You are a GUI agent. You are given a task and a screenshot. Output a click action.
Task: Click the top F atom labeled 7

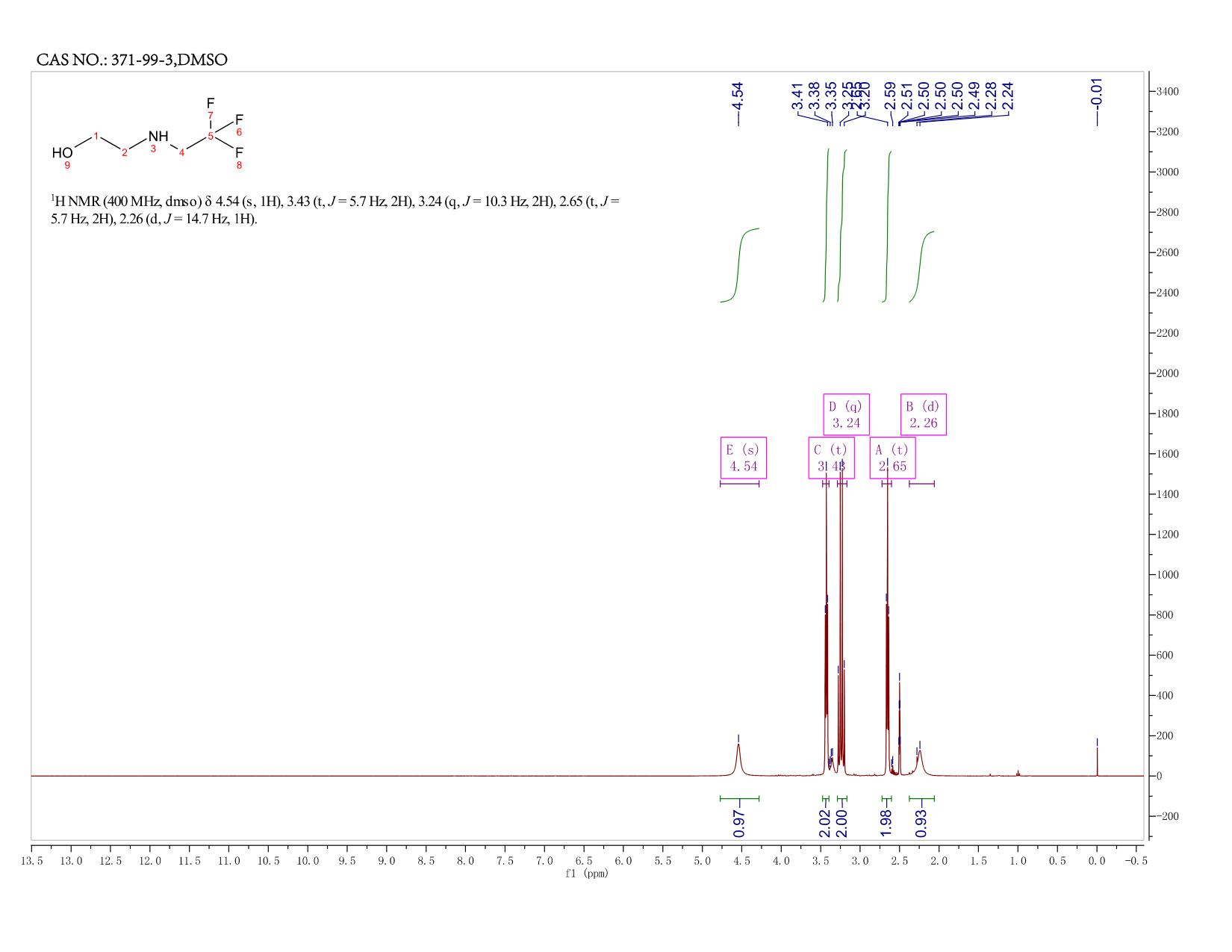coord(211,103)
